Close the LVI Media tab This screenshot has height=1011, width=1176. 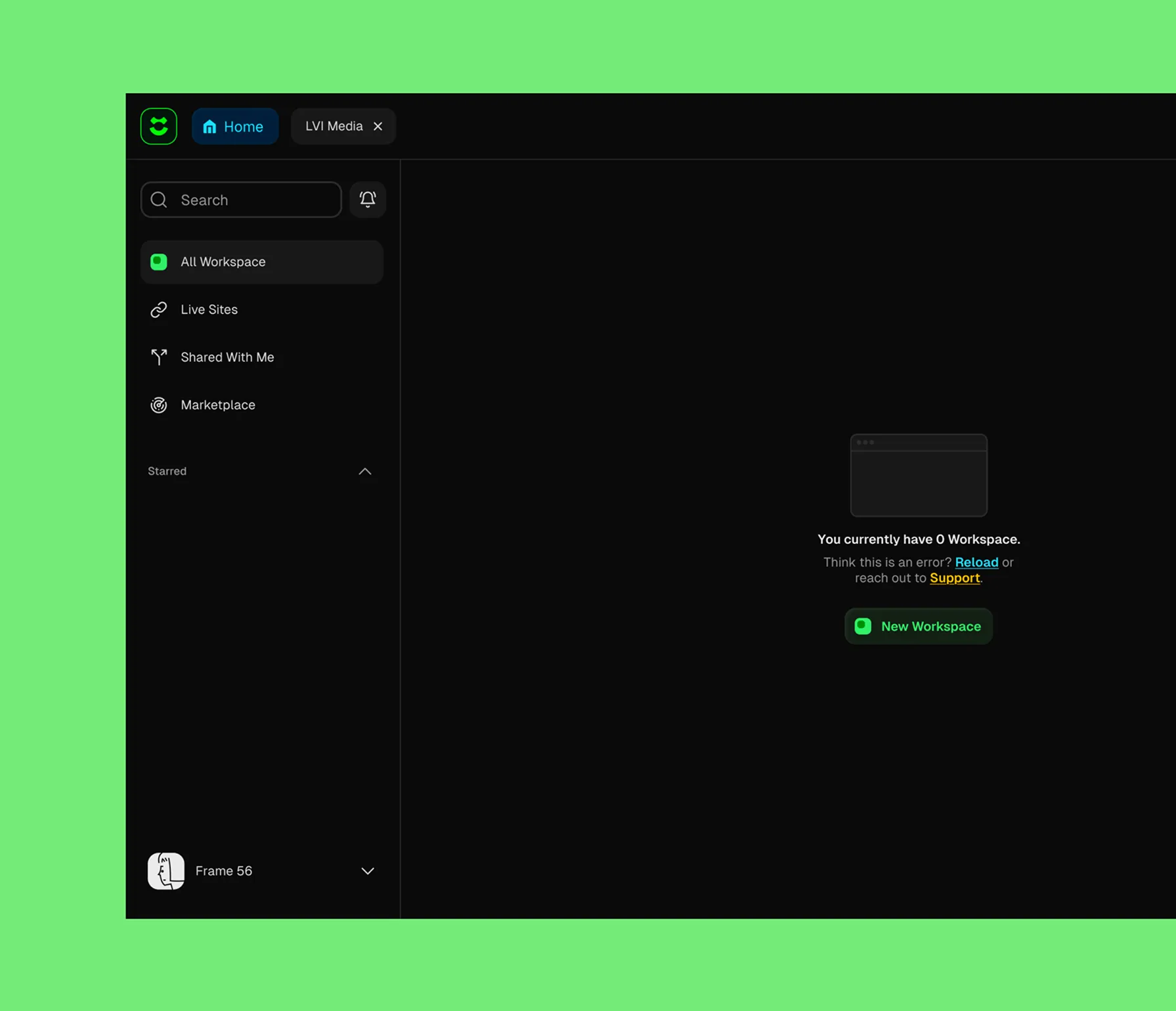[x=378, y=126]
